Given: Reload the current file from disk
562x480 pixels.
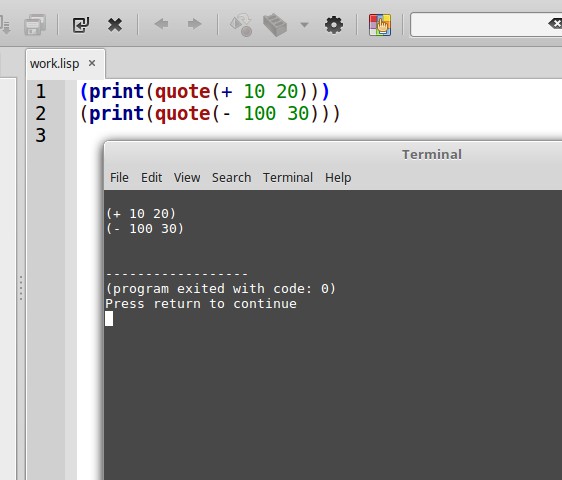Looking at the screenshot, I should pyautogui.click(x=81, y=25).
